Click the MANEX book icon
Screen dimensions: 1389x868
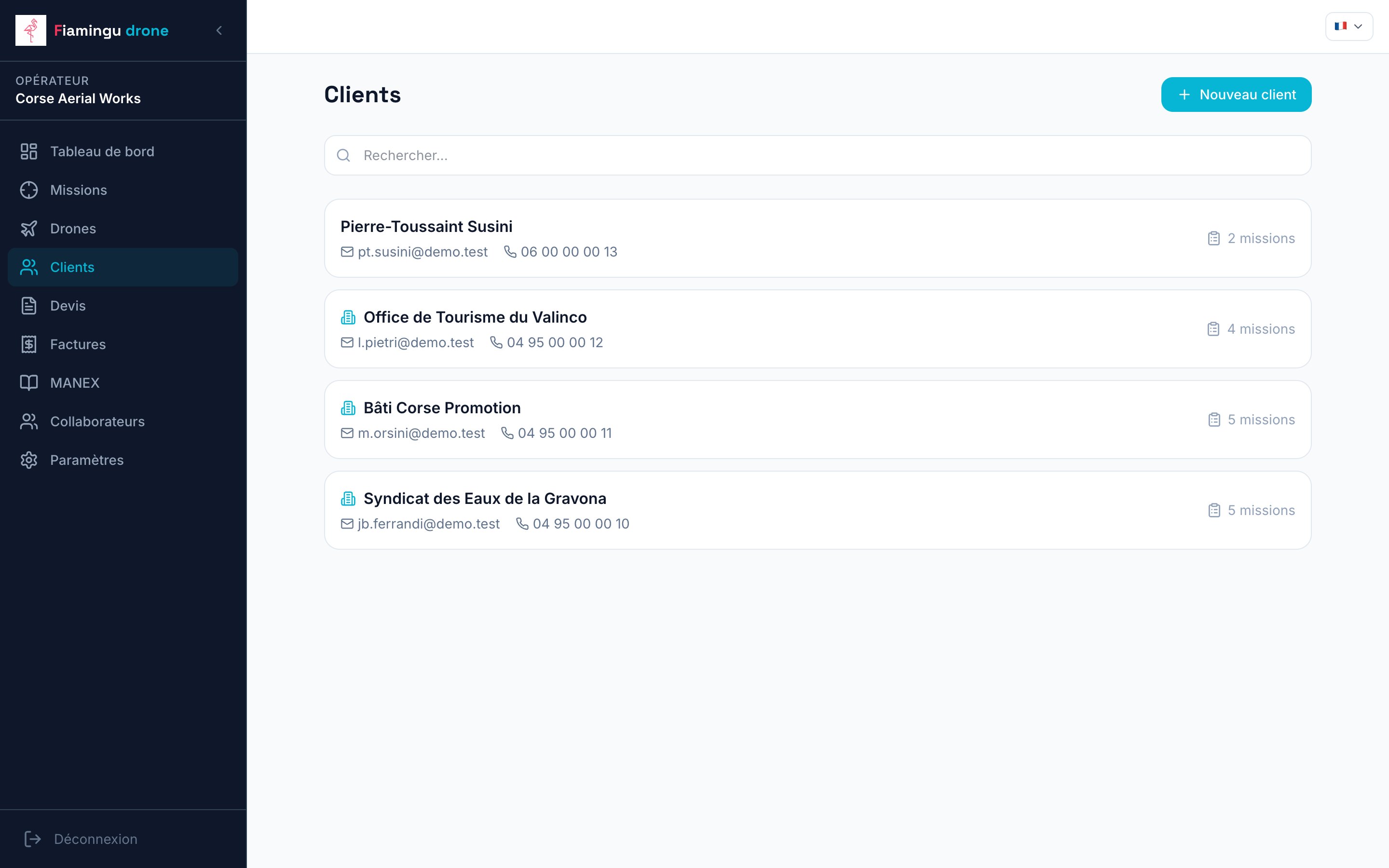[29, 383]
